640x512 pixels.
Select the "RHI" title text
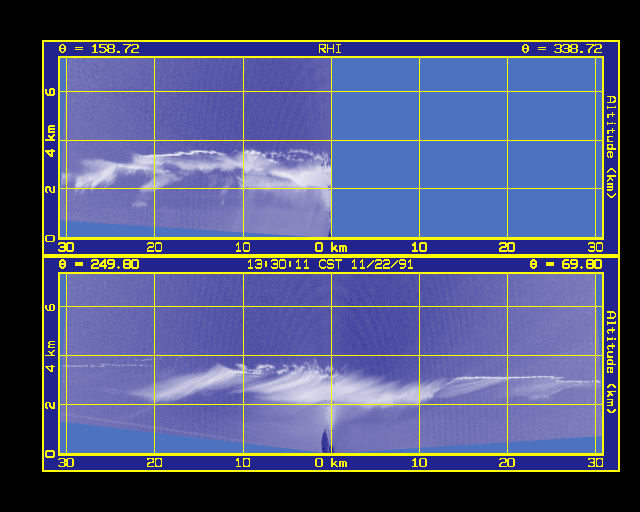330,49
